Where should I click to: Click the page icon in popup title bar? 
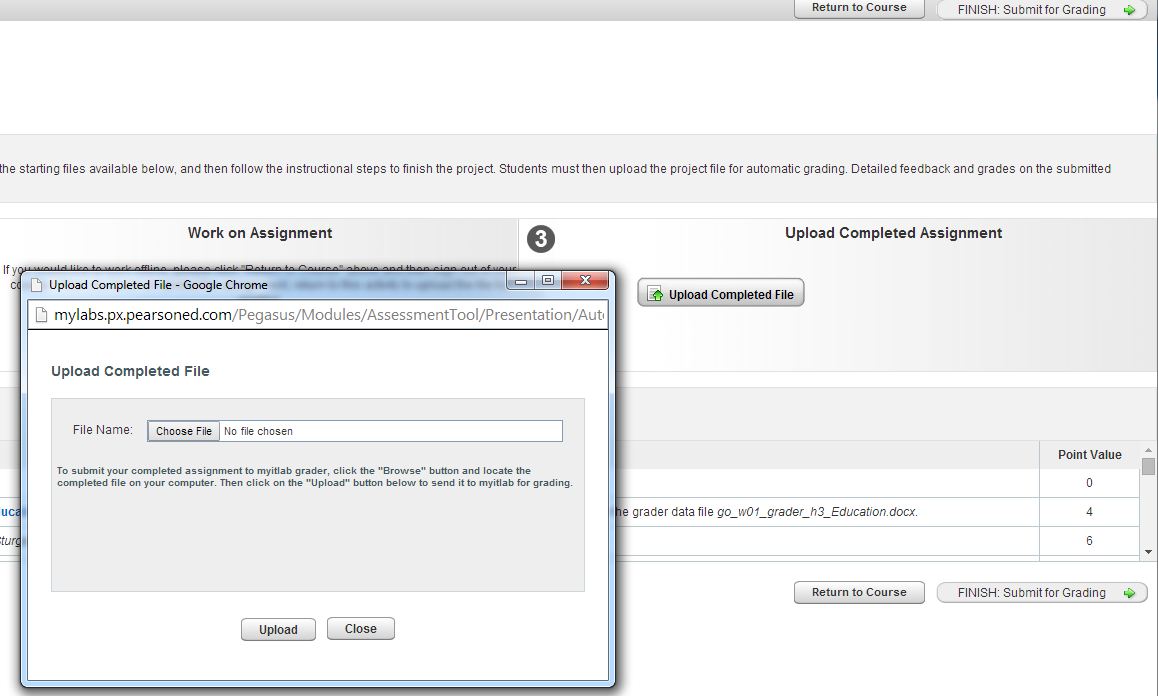pyautogui.click(x=37, y=285)
